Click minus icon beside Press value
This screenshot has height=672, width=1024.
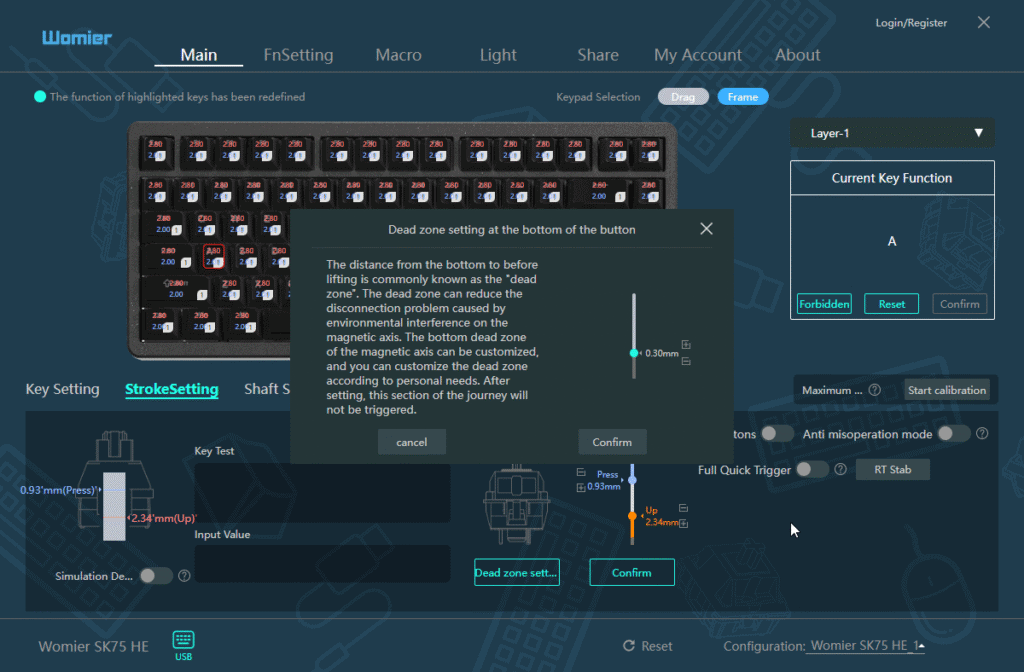(x=581, y=472)
